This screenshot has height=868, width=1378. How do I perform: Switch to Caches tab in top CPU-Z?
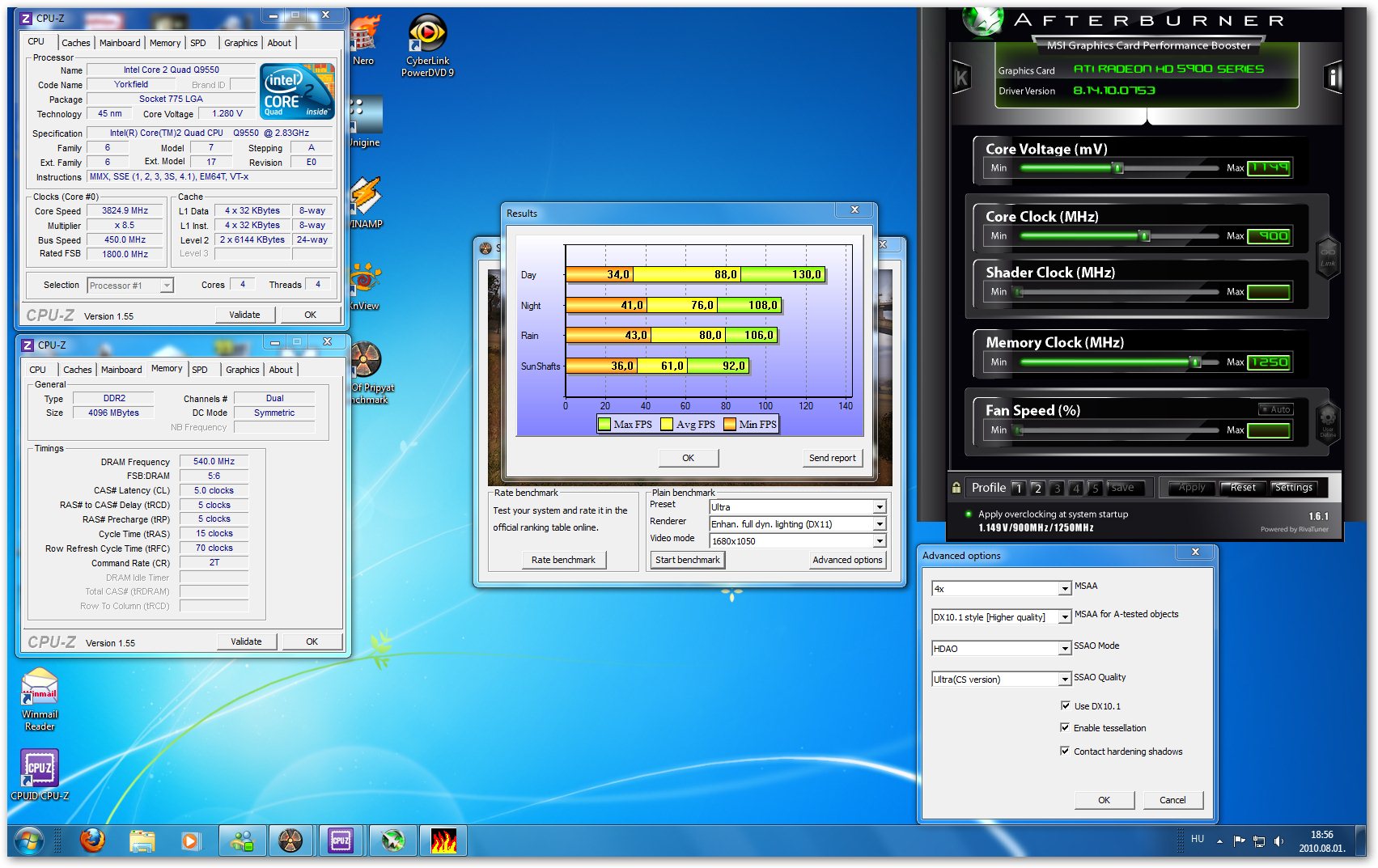coord(76,43)
